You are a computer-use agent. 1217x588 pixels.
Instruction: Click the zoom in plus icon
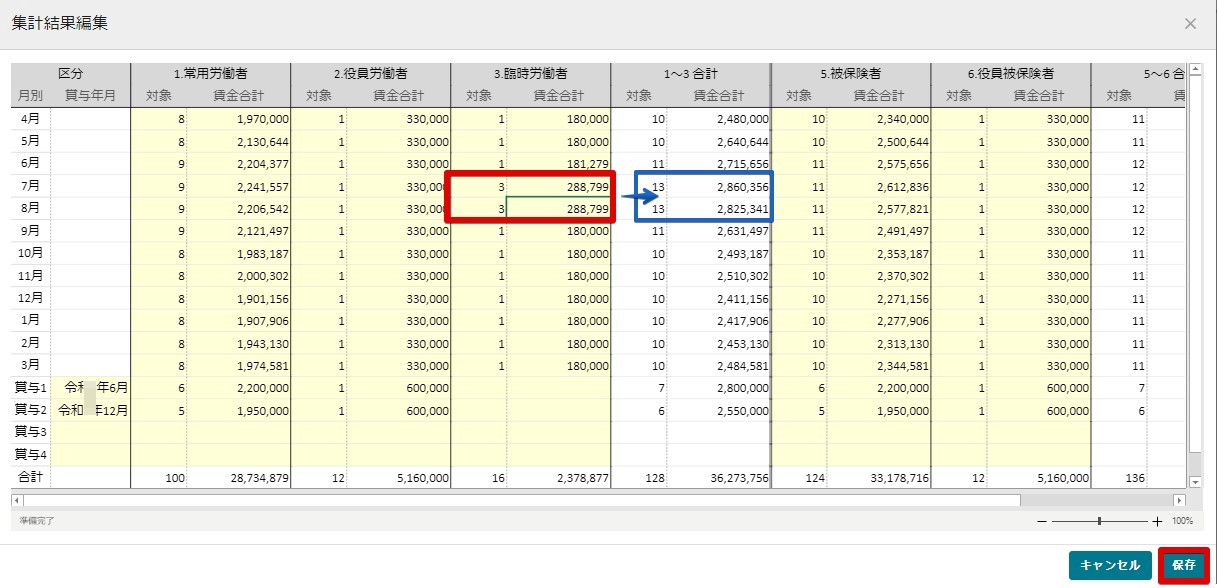click(x=1157, y=521)
